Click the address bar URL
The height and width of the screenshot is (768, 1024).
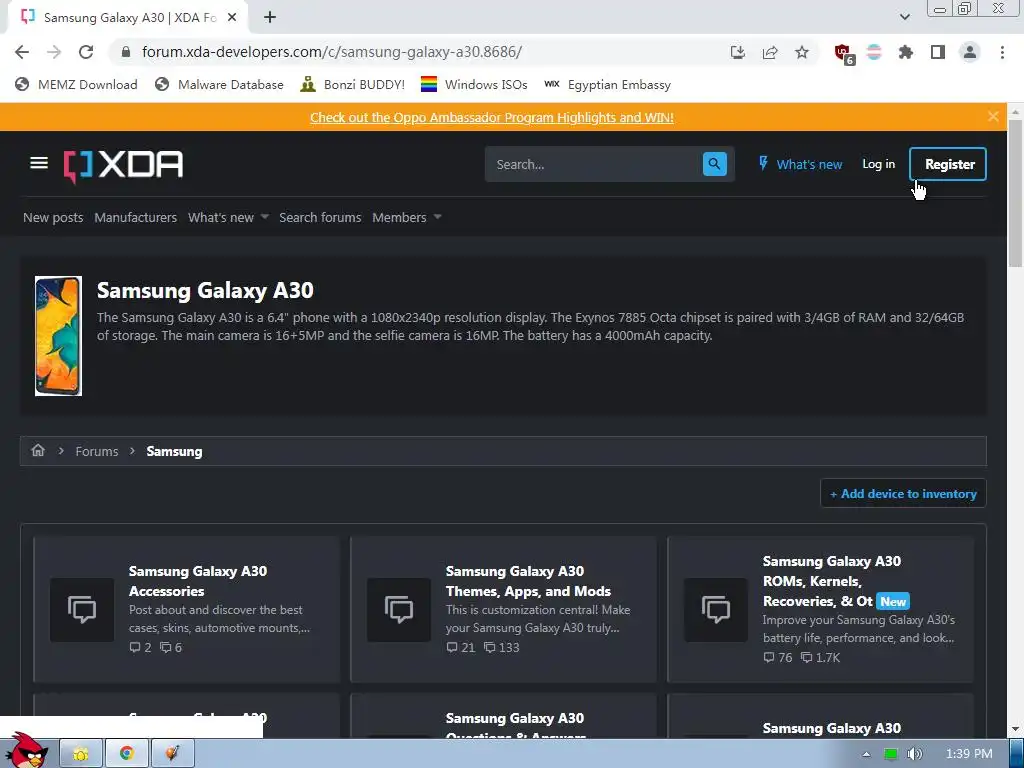[x=332, y=52]
